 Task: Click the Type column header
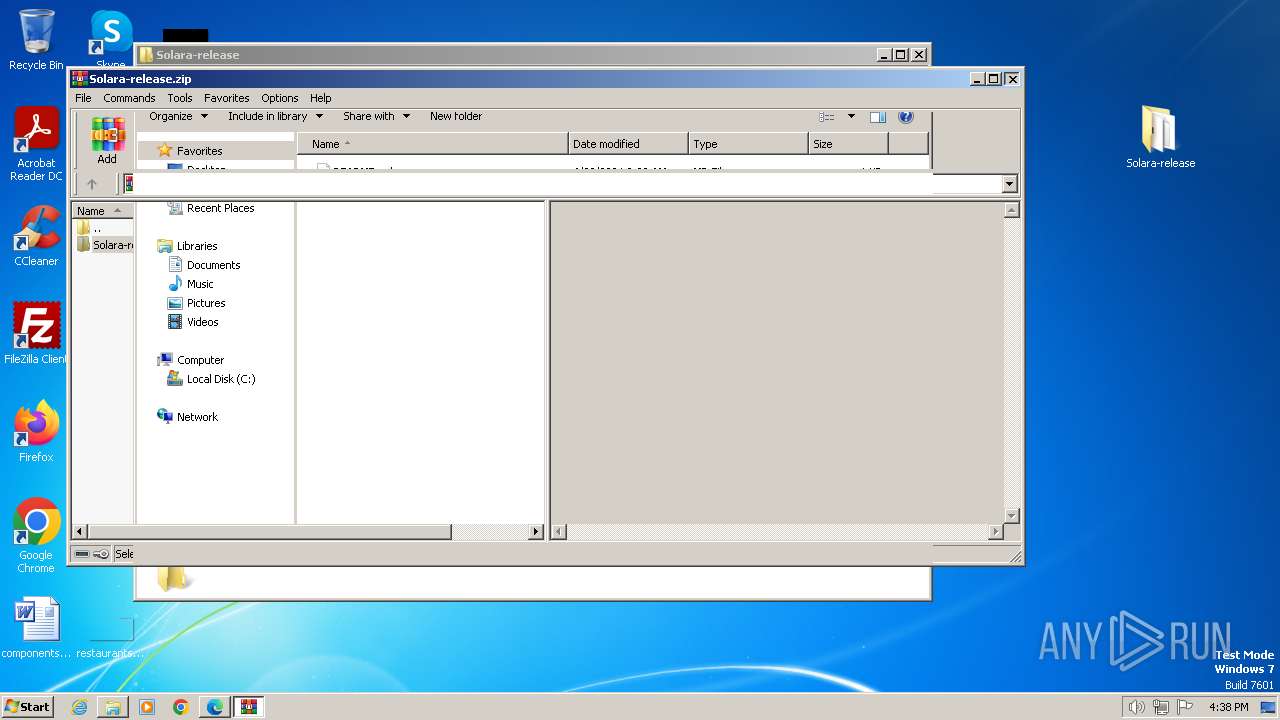click(748, 144)
